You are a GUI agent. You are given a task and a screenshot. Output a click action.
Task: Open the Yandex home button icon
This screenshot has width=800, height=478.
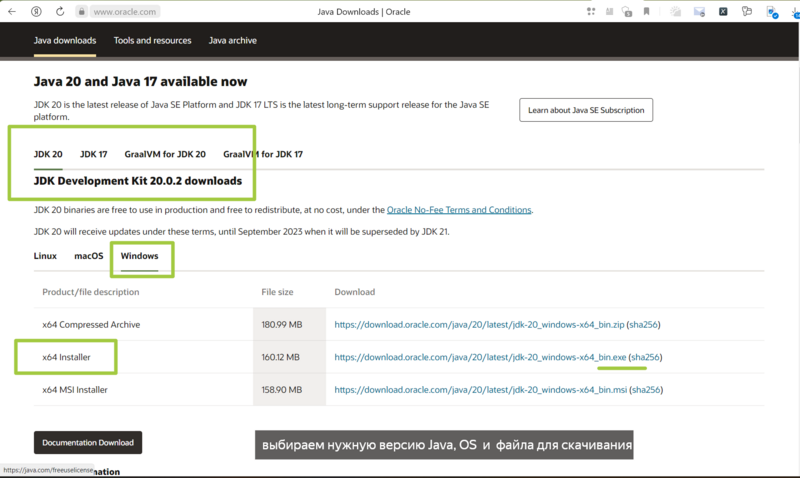36,11
